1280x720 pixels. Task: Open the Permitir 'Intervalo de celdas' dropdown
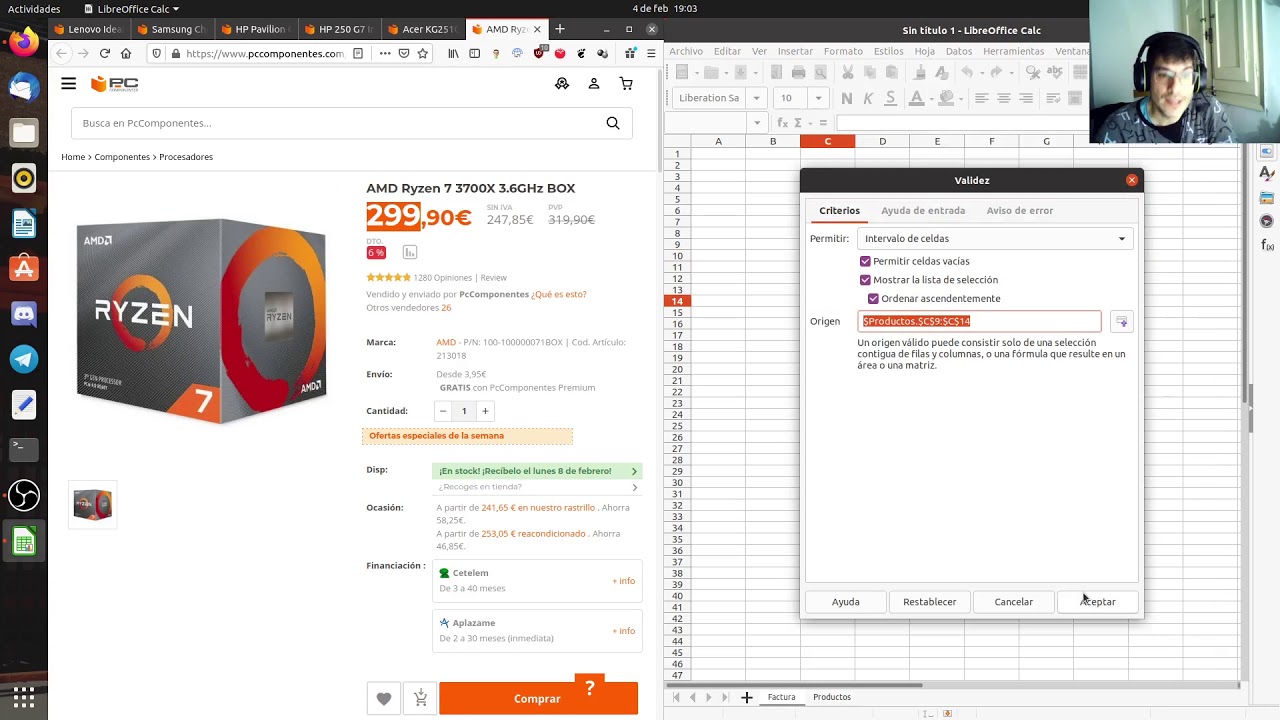pos(995,239)
